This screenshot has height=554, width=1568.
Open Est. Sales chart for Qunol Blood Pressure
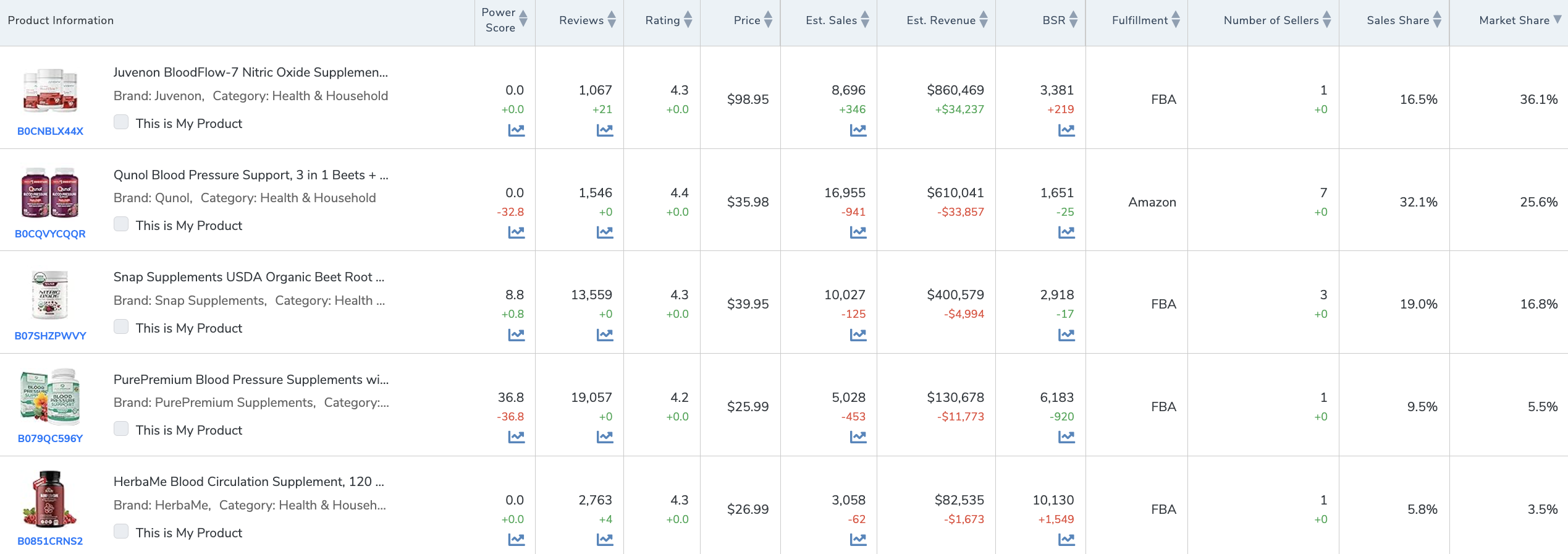point(858,232)
